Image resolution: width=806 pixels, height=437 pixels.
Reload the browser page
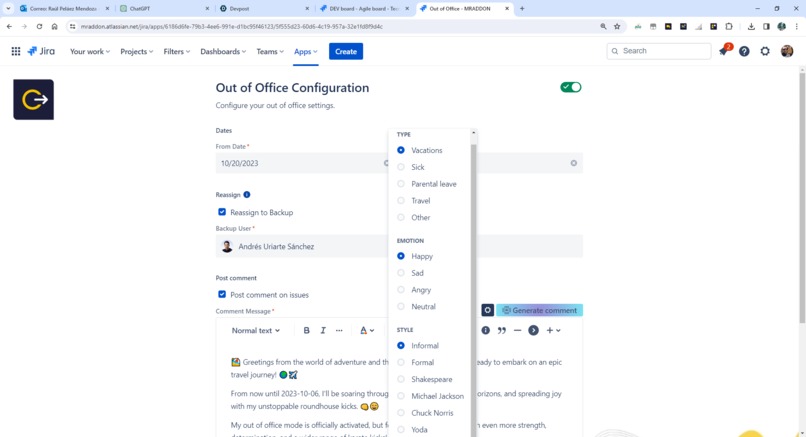click(39, 26)
